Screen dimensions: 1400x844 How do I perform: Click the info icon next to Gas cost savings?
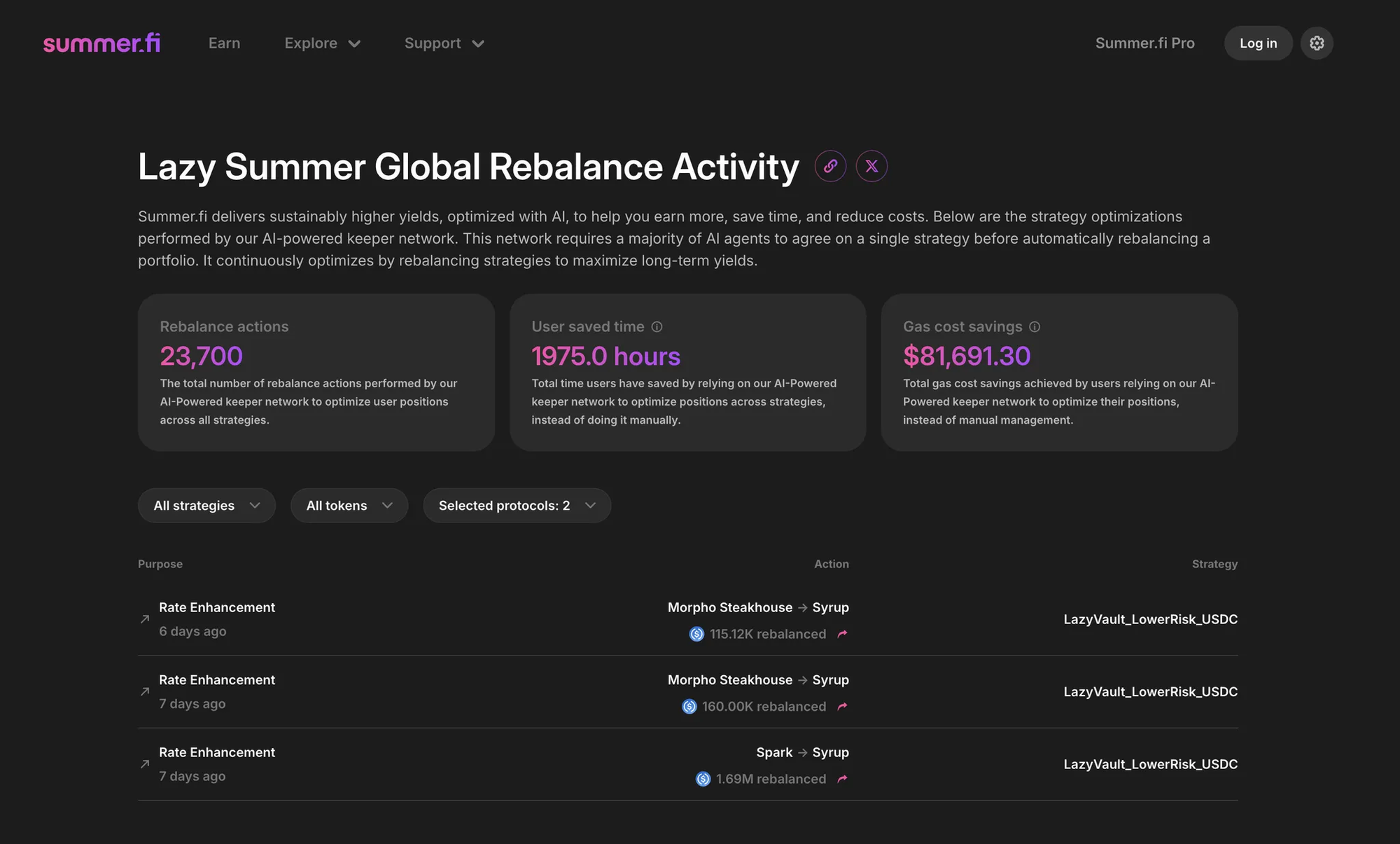[x=1035, y=327]
